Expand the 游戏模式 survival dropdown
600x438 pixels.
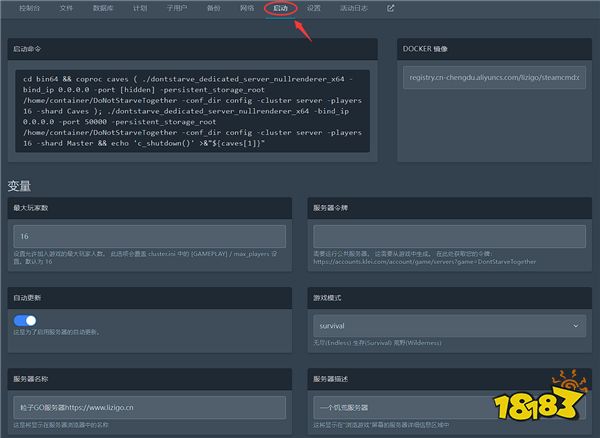(x=449, y=326)
